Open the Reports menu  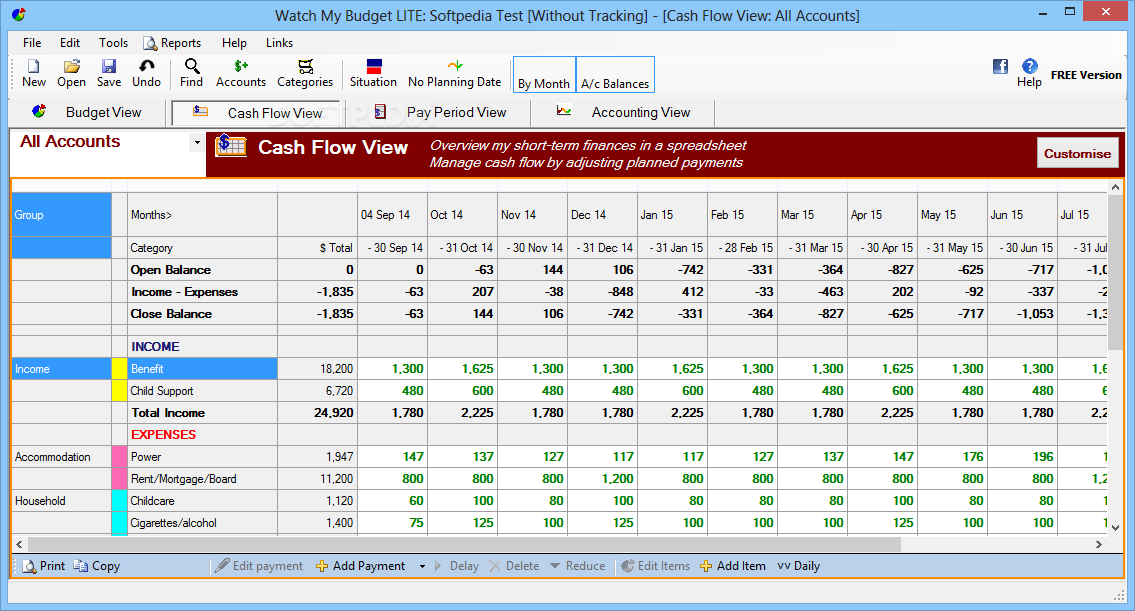[172, 43]
